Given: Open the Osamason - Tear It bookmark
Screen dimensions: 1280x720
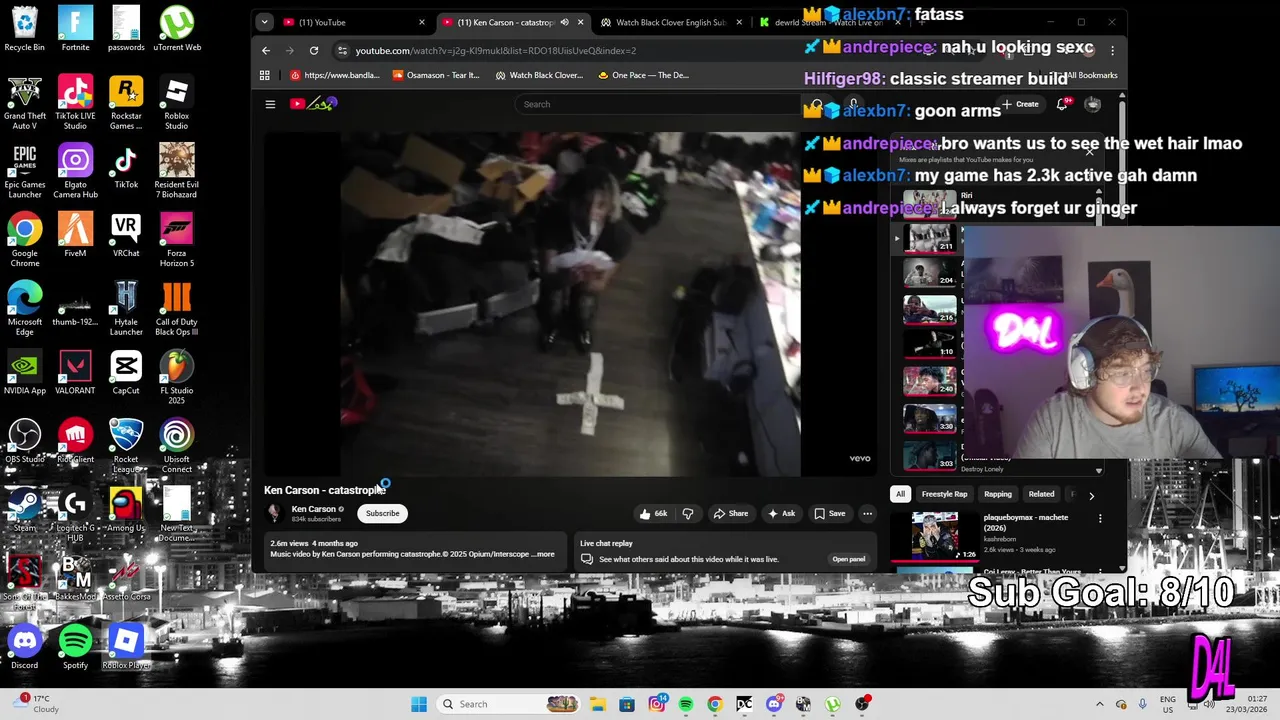Looking at the screenshot, I should (x=436, y=75).
